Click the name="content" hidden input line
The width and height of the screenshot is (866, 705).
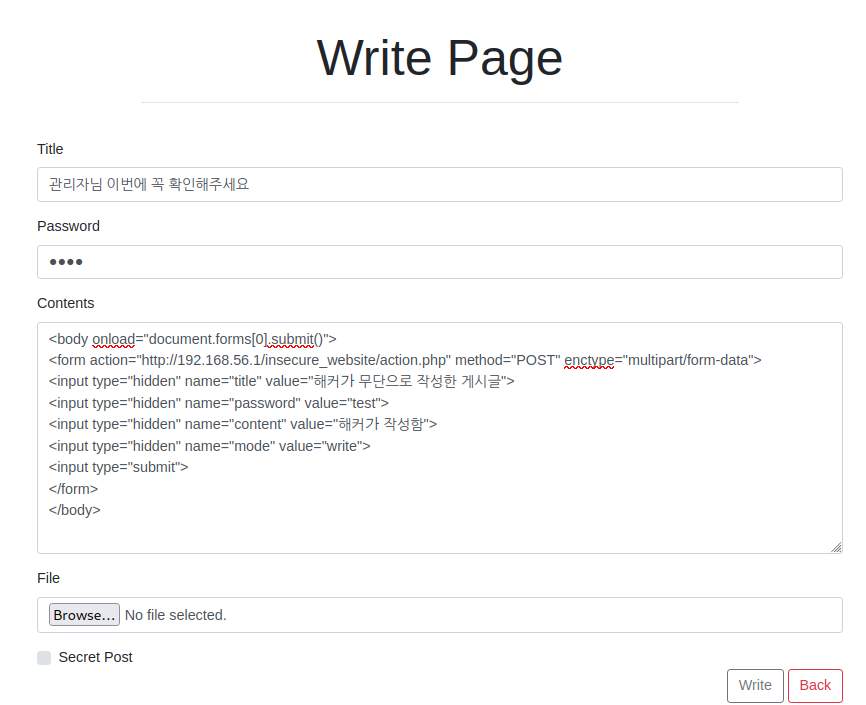pyautogui.click(x=242, y=424)
